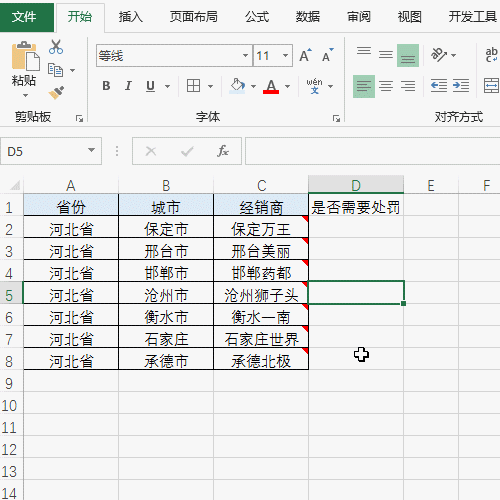
Task: Switch to the 插入 Insert tab
Action: tap(130, 17)
